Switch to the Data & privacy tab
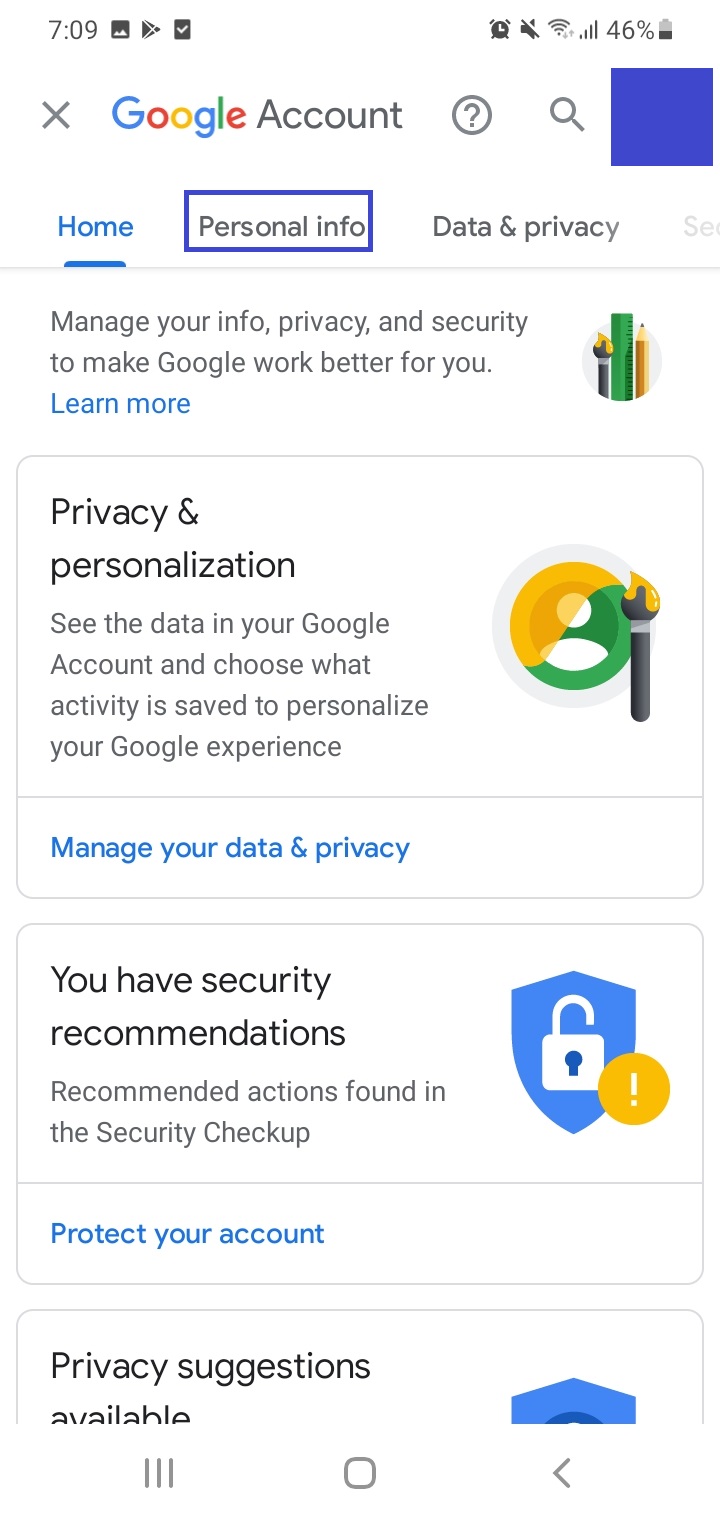This screenshot has width=720, height=1520. pos(526,227)
